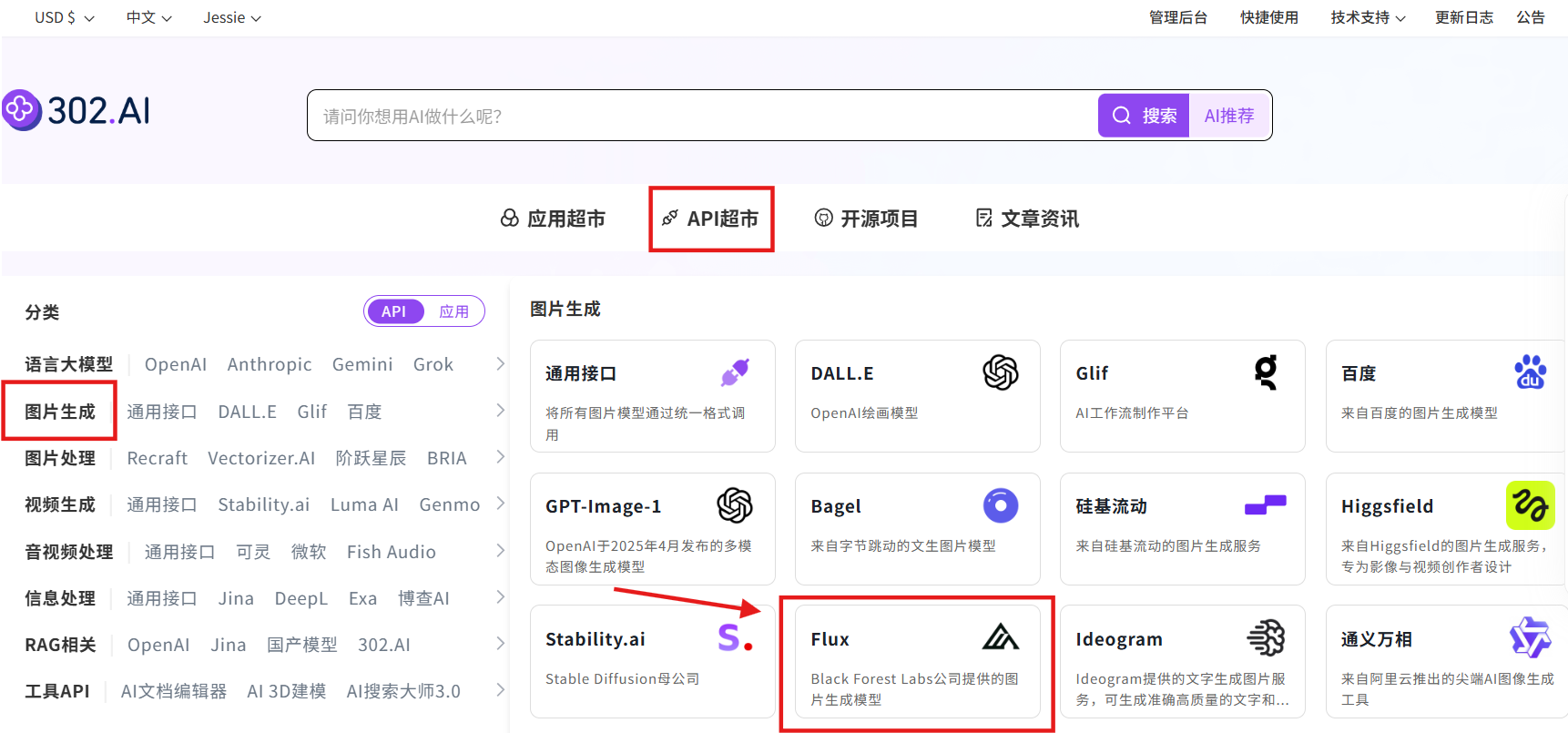The height and width of the screenshot is (733, 1568).
Task: Open the 中文 language dropdown
Action: click(x=149, y=17)
